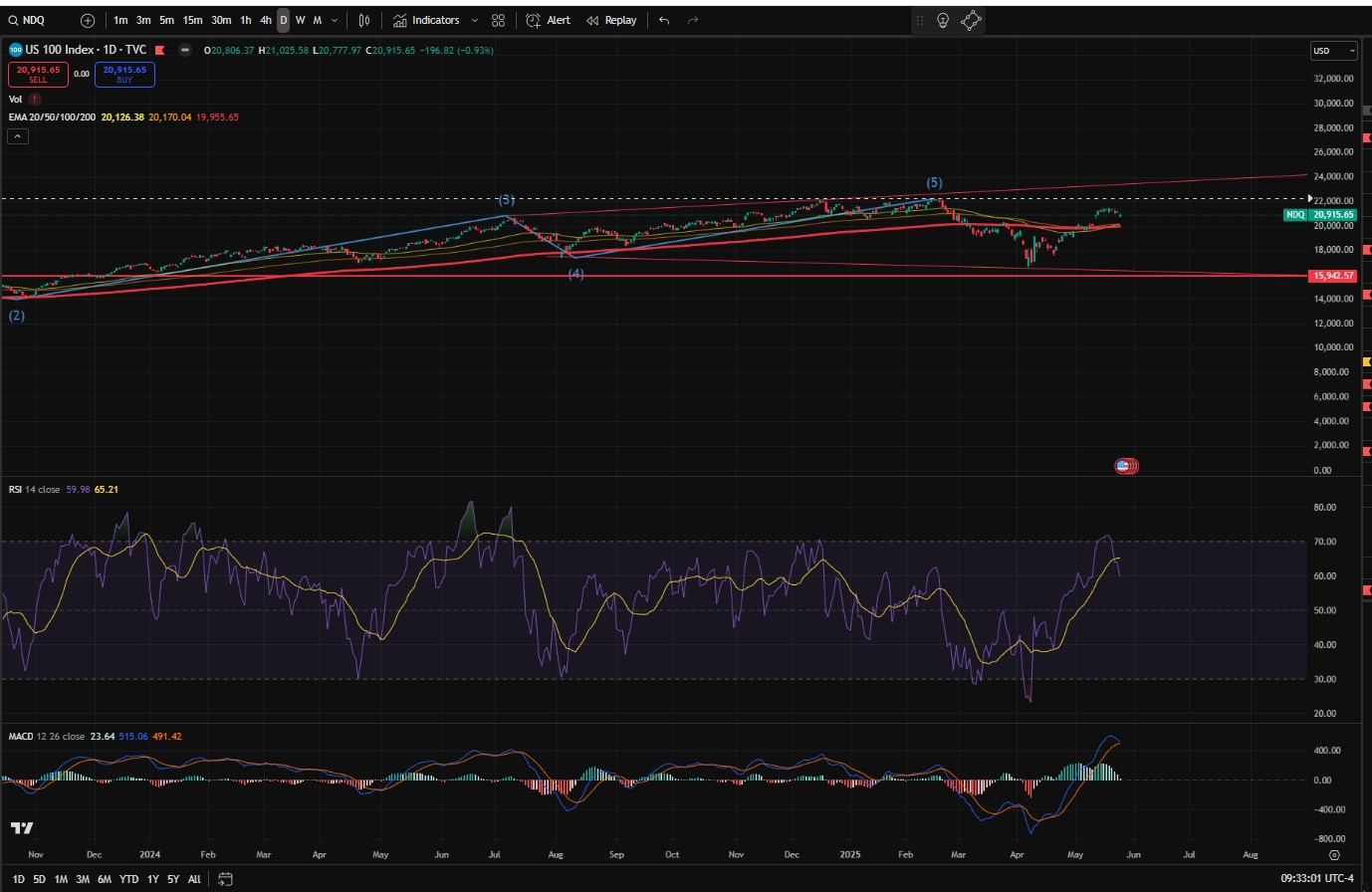
Task: Set date range to 5D
Action: 39,880
